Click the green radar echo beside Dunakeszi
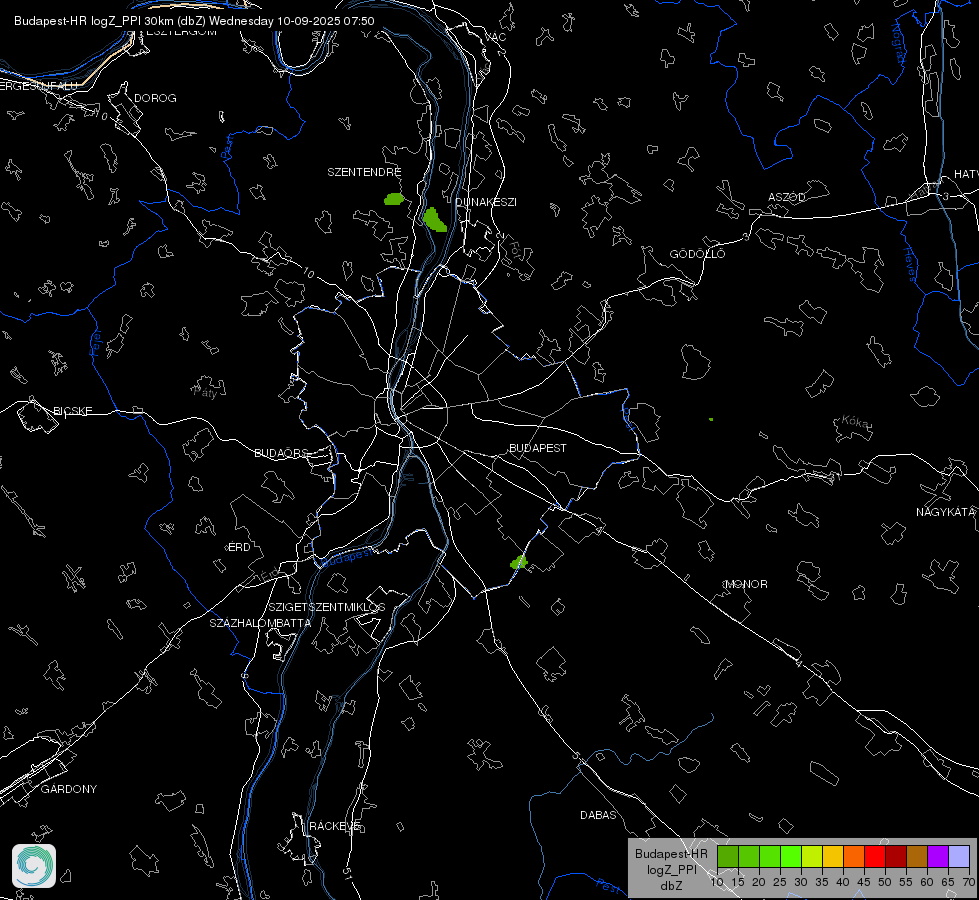 [x=435, y=220]
